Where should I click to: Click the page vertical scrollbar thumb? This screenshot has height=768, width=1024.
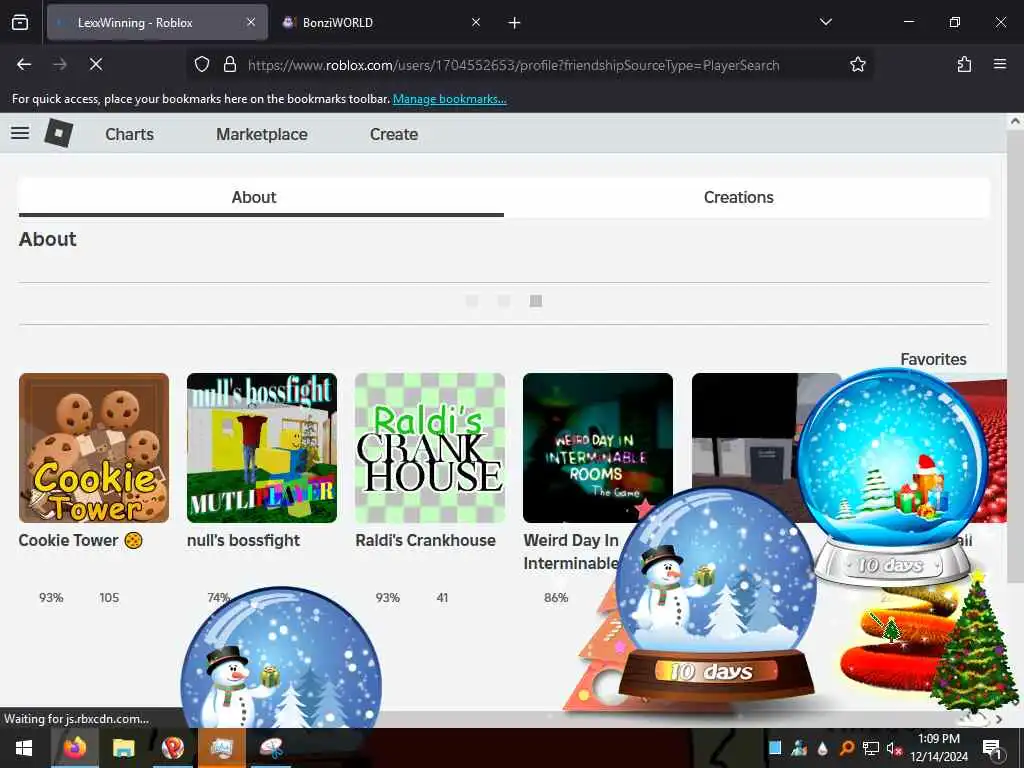1014,356
